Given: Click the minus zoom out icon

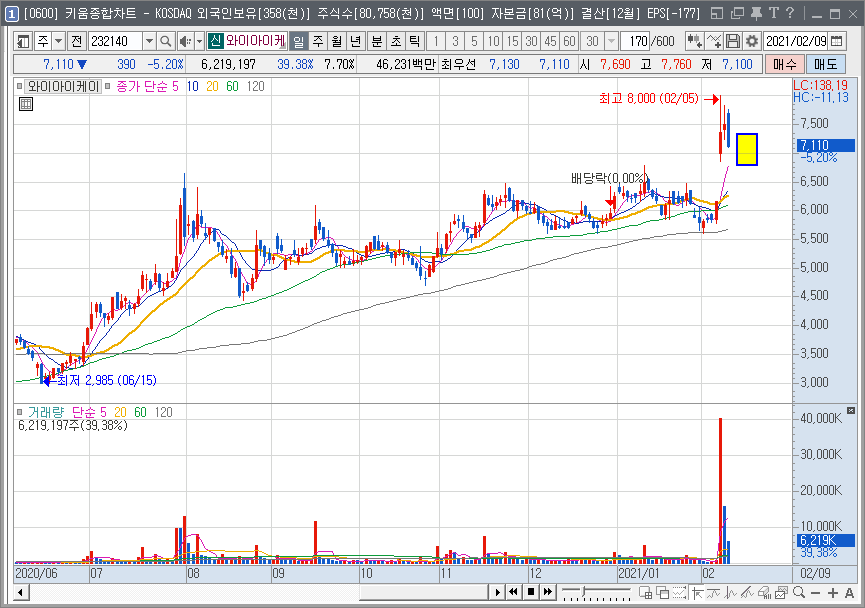Looking at the screenshot, I should tap(816, 593).
